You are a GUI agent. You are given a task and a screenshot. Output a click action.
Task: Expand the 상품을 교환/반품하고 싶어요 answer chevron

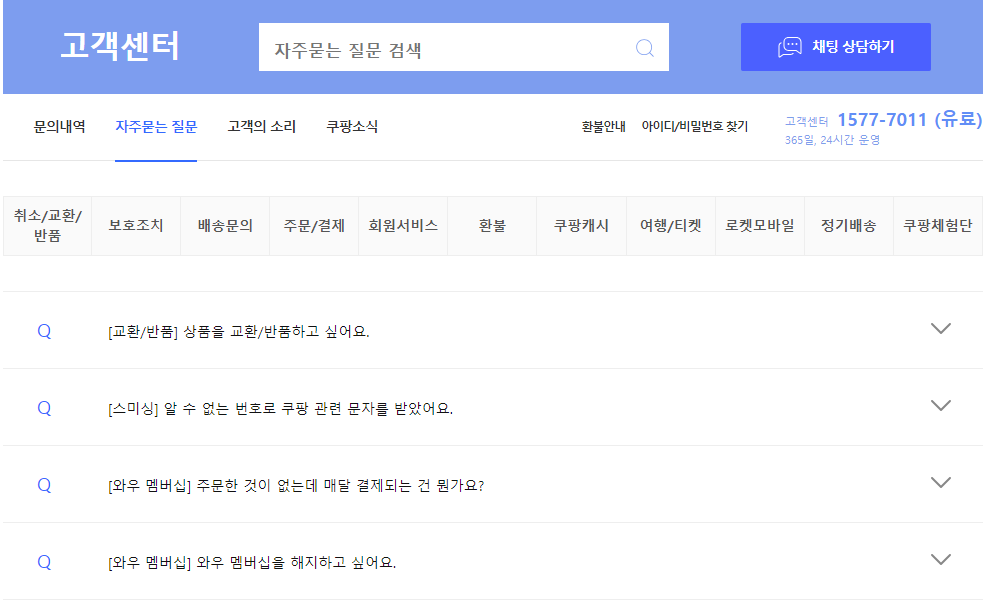click(940, 328)
